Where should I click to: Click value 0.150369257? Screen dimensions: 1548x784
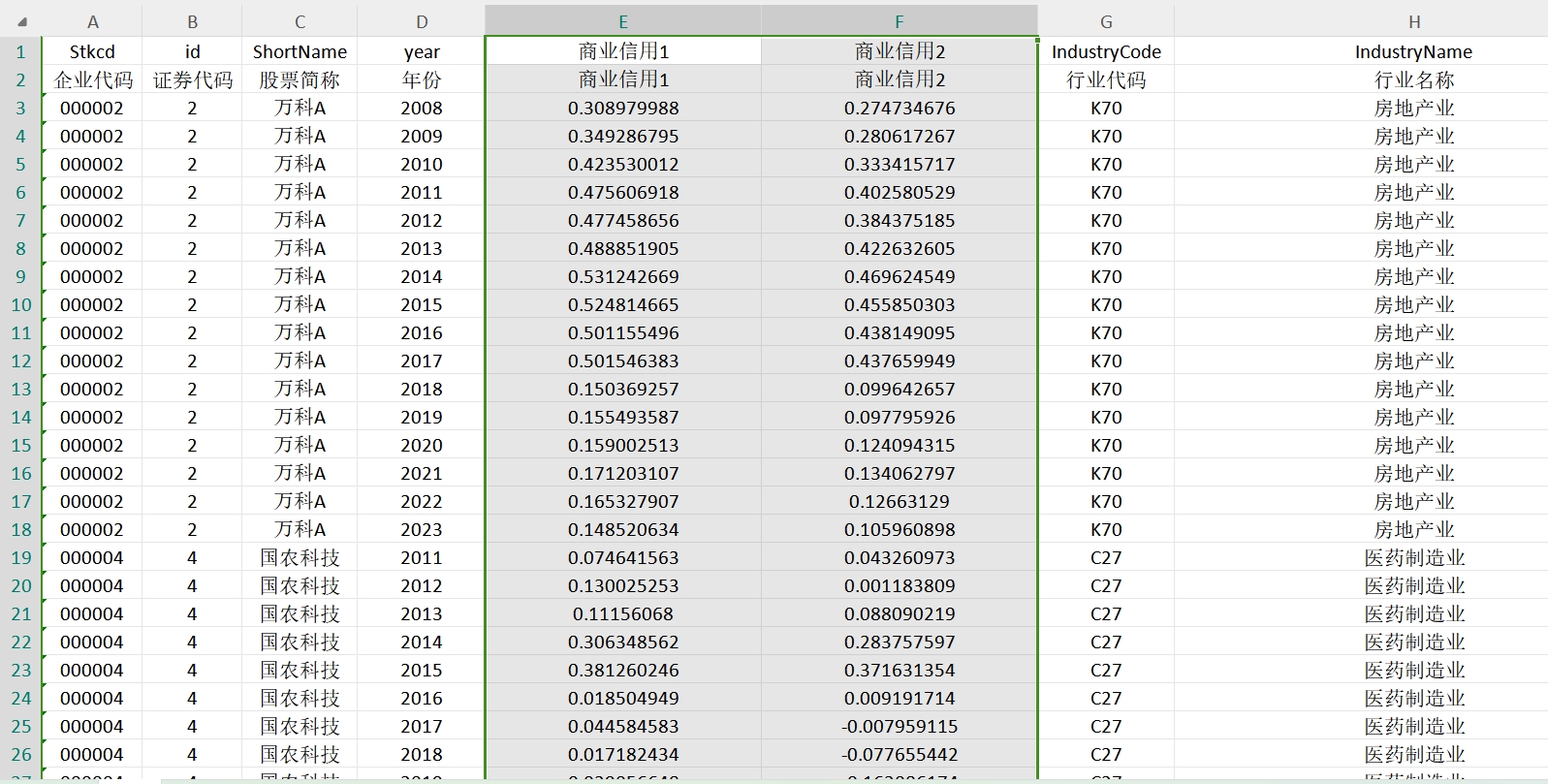(623, 389)
